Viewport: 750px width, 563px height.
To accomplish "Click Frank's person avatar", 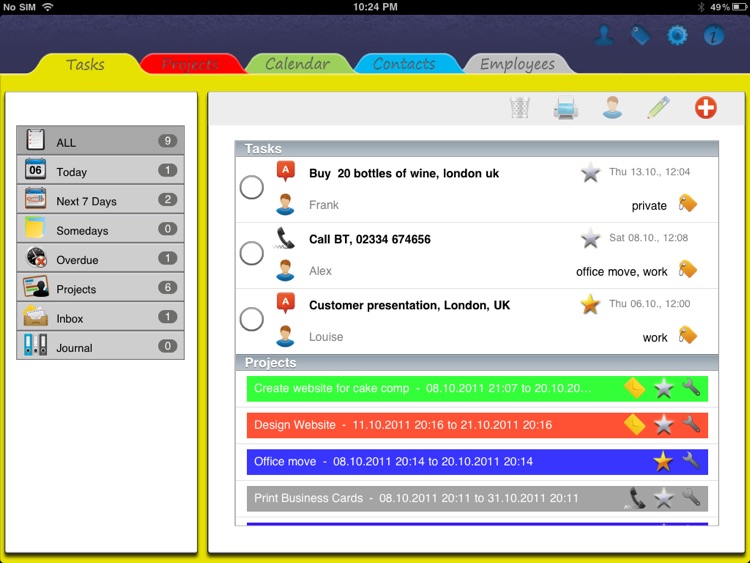I will point(285,205).
